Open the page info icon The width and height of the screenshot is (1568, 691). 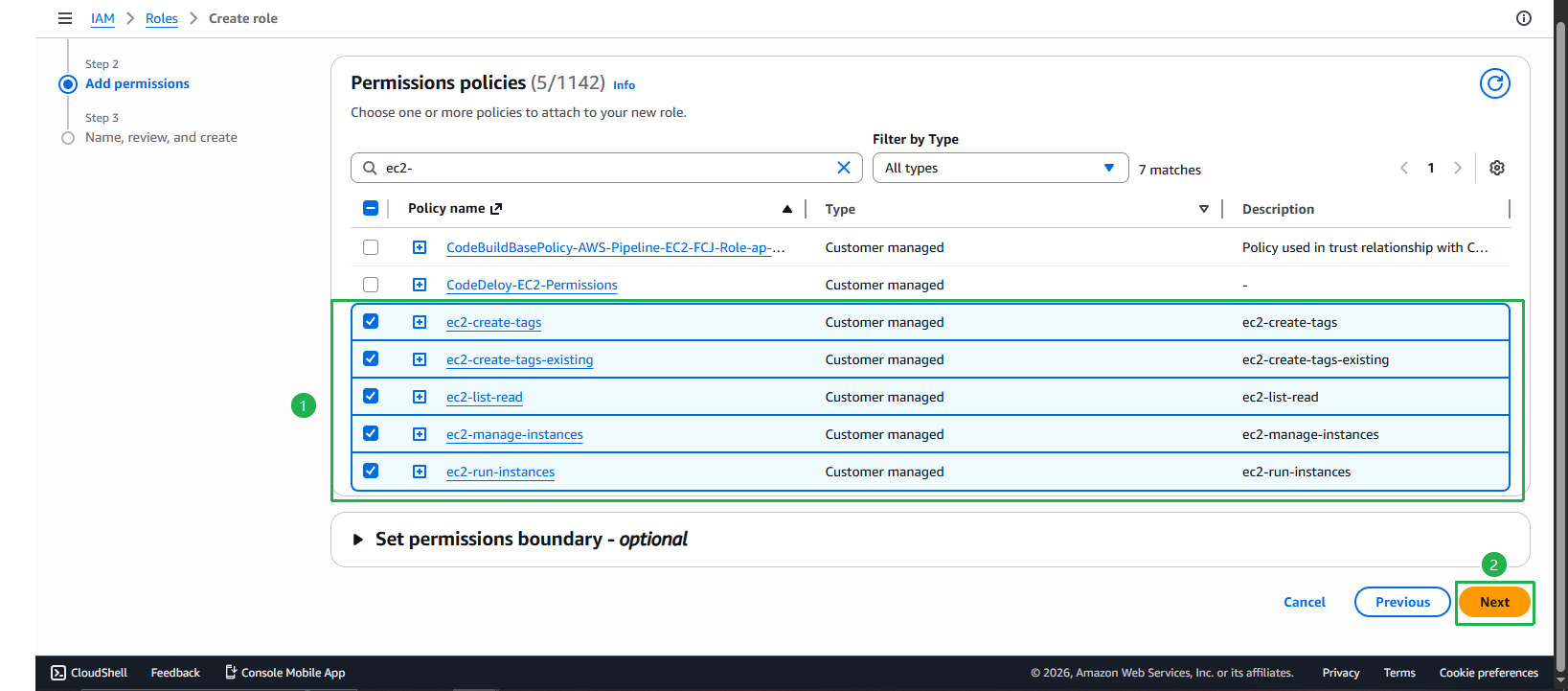pos(1524,18)
